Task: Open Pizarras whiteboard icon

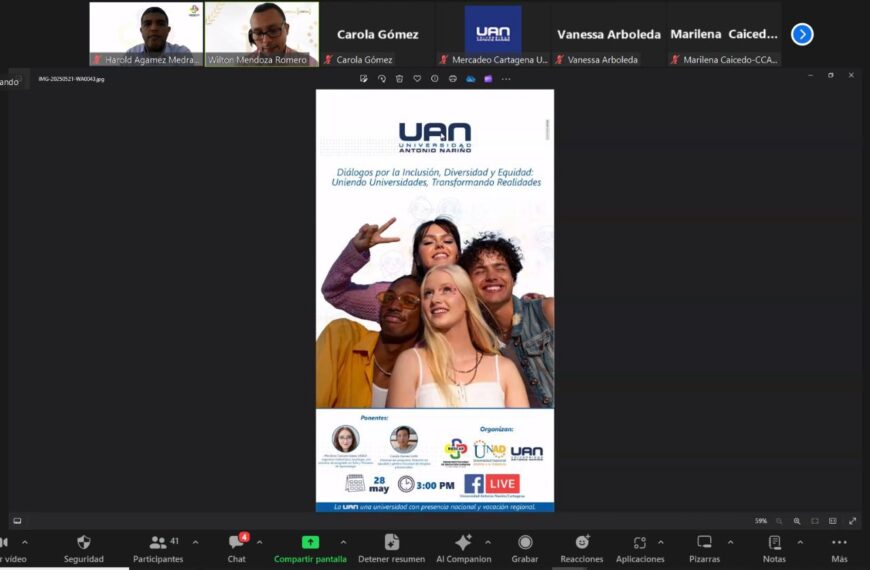Action: click(704, 543)
